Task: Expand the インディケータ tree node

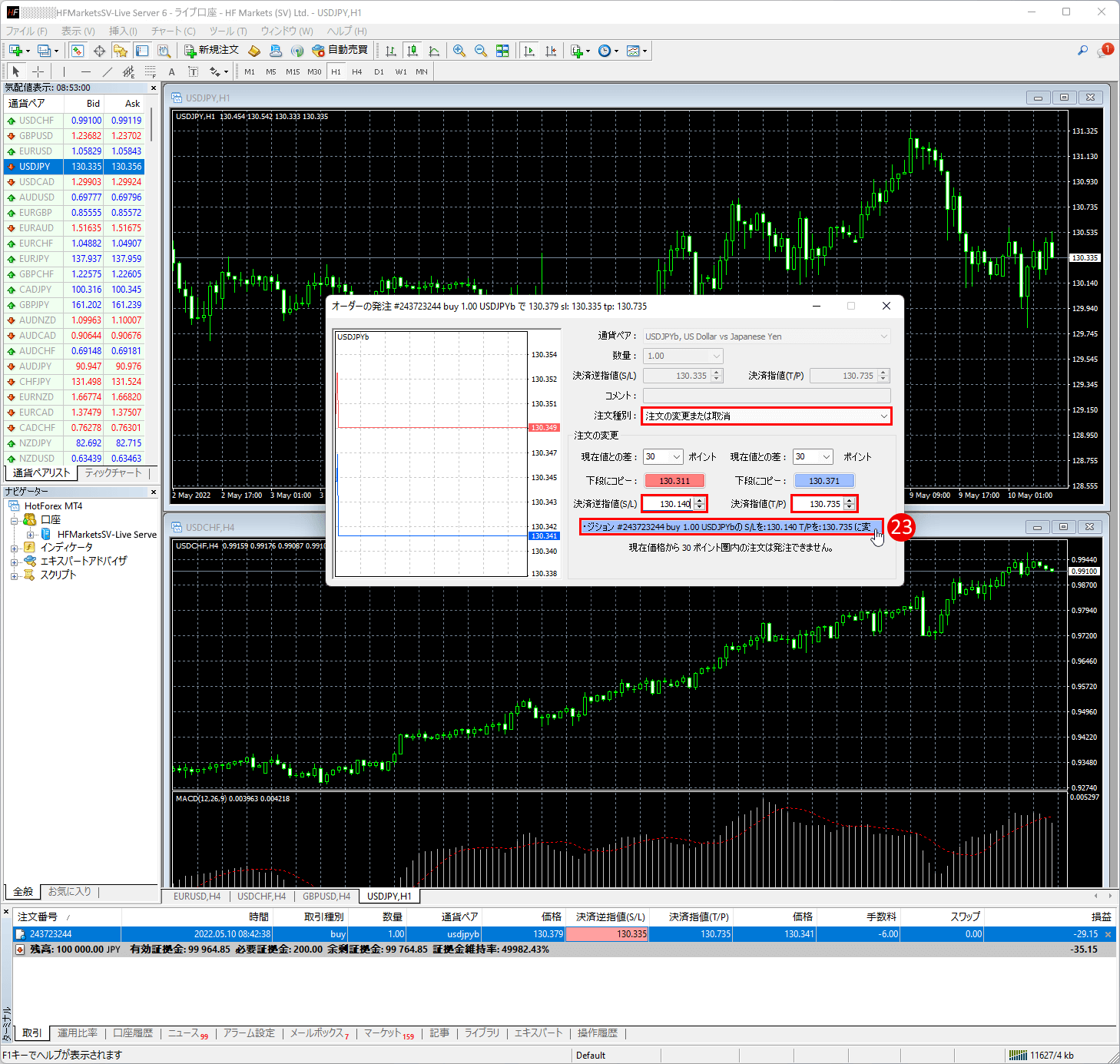Action: click(14, 548)
